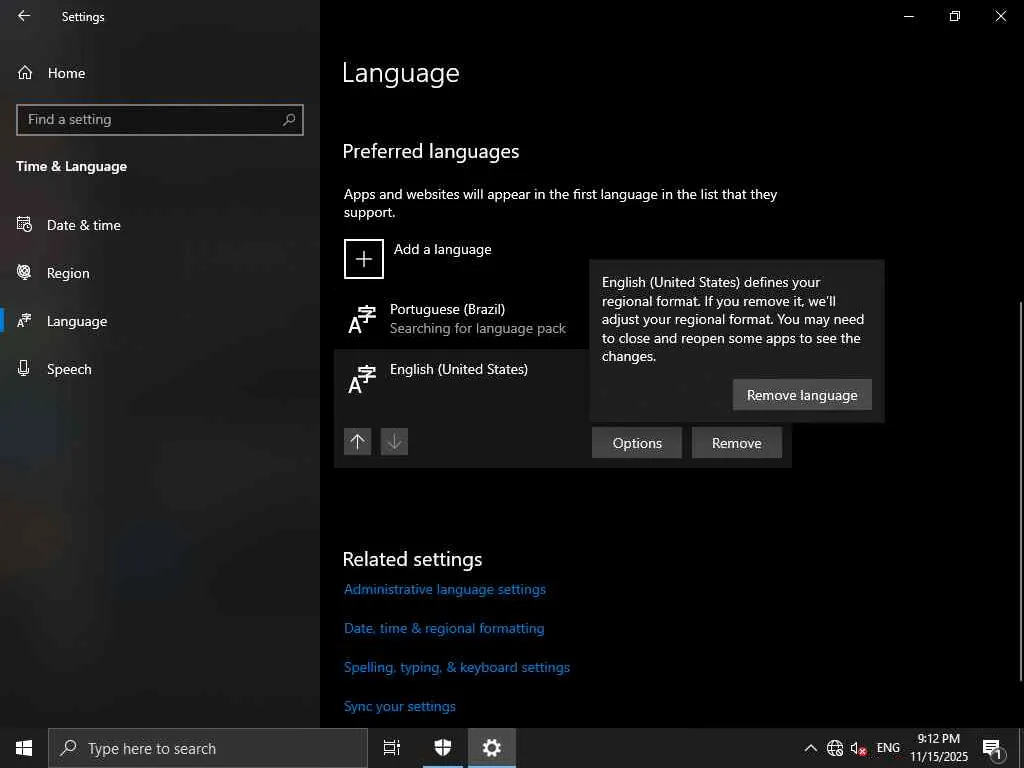Move English language up with arrow
1024x768 pixels.
coord(357,442)
